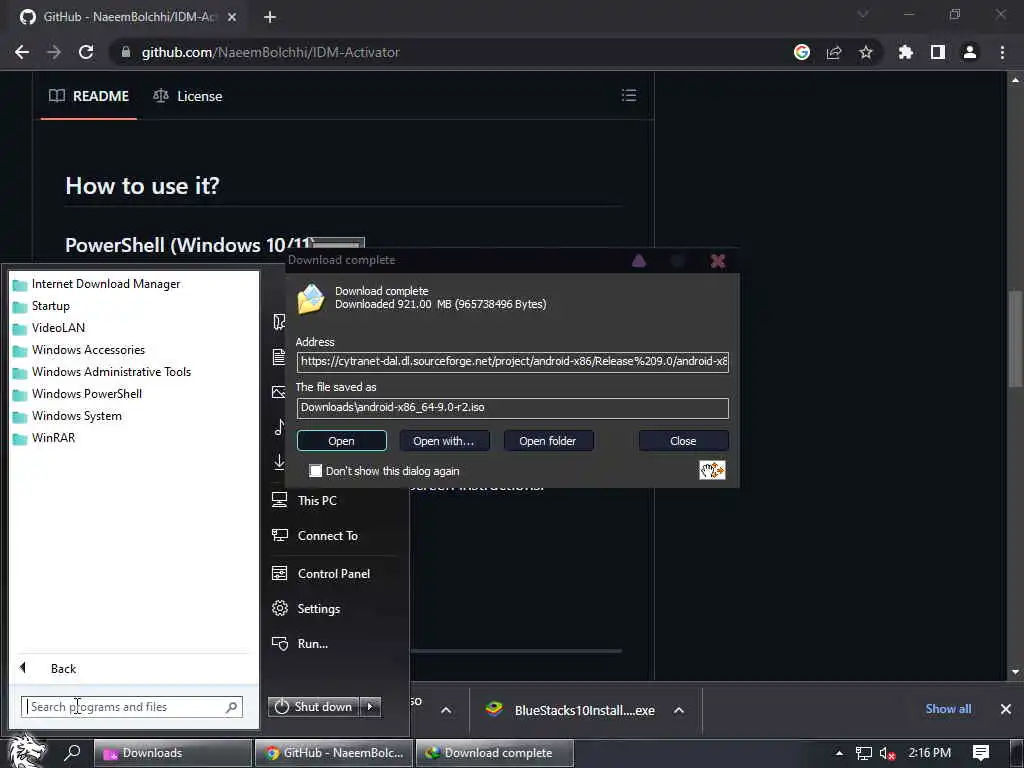Expand Shut down options arrow
Image resolution: width=1024 pixels, height=768 pixels.
(370, 707)
